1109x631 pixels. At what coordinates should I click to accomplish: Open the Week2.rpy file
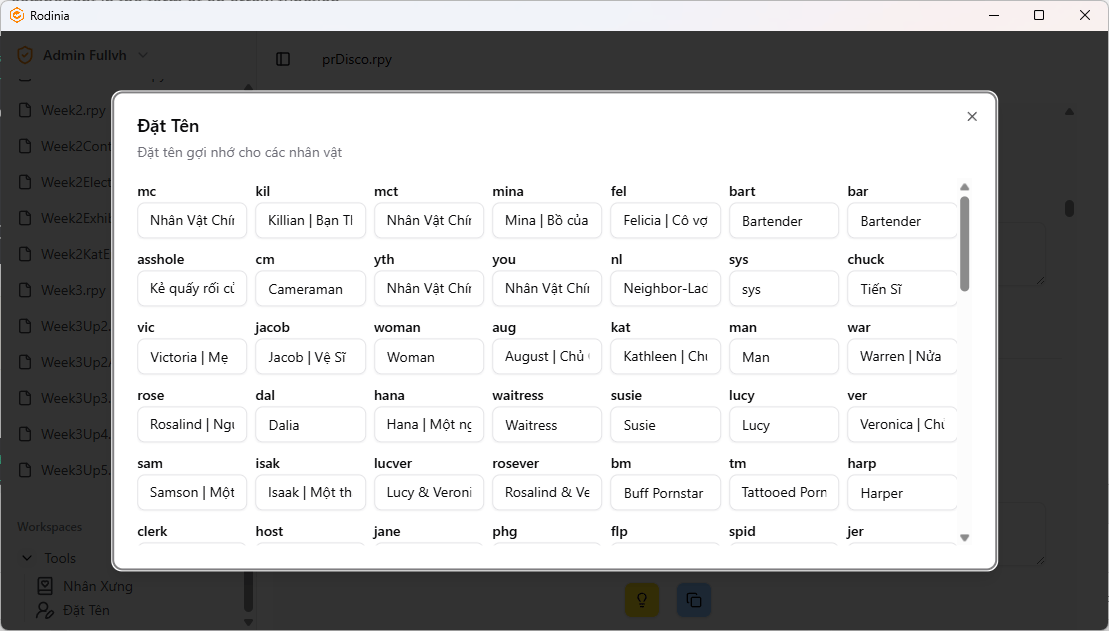click(x=74, y=110)
